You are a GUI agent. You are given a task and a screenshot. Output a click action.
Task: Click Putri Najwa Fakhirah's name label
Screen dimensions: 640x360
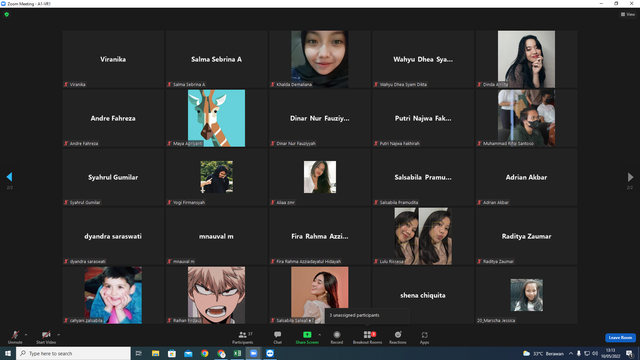tap(399, 144)
